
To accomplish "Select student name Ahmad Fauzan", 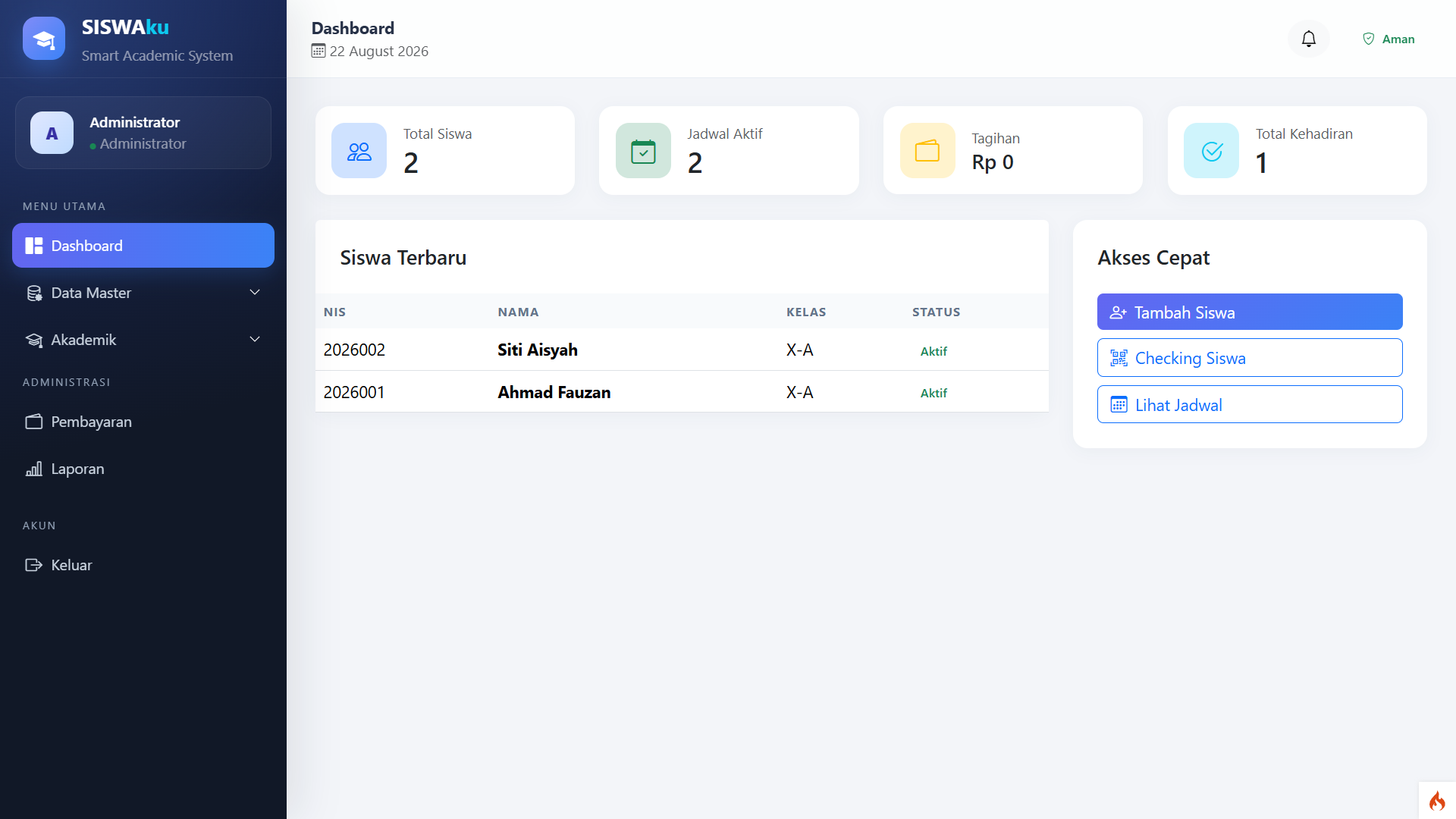I will pos(554,392).
